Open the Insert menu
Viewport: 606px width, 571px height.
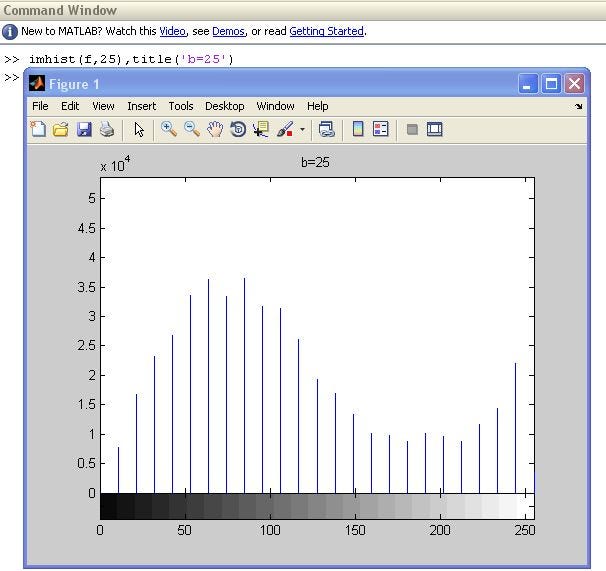[142, 106]
